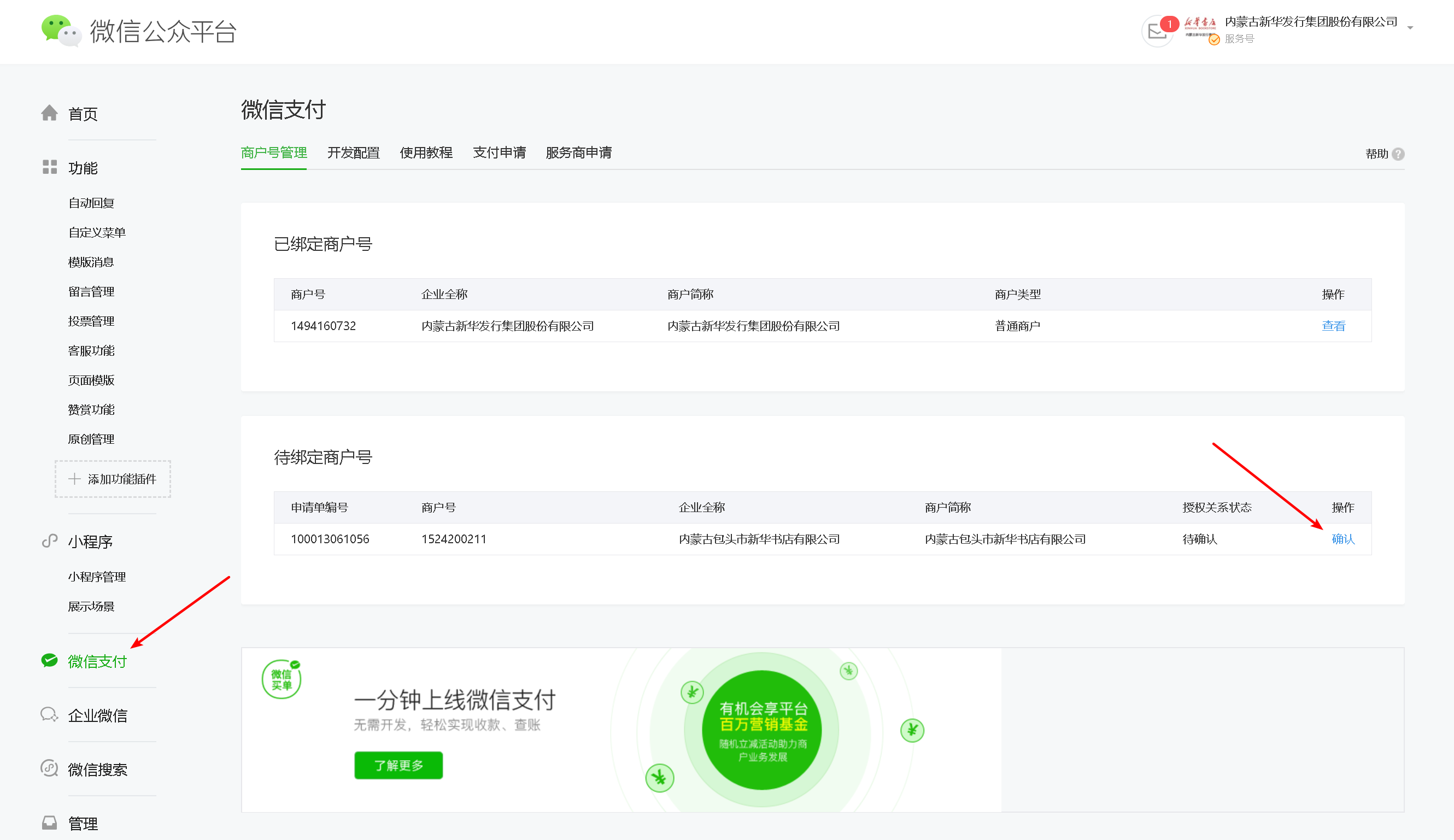Open 自定义菜单 in the sidebar
Viewport: 1454px width, 840px height.
(97, 232)
